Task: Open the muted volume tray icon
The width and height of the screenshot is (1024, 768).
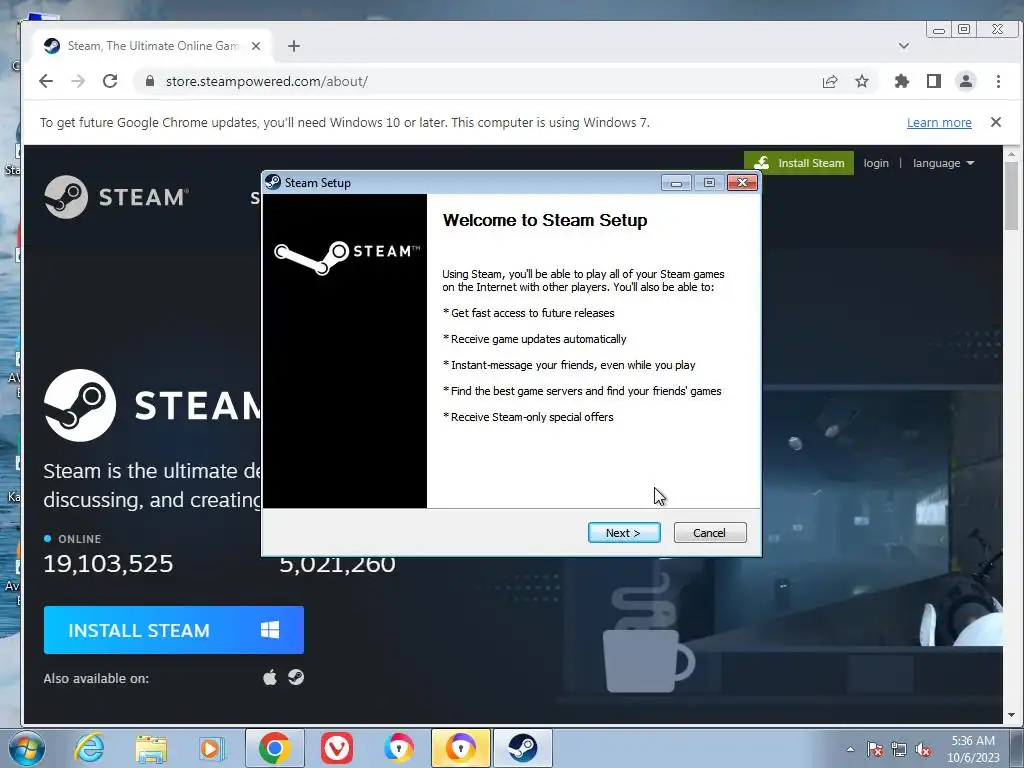Action: [x=923, y=749]
